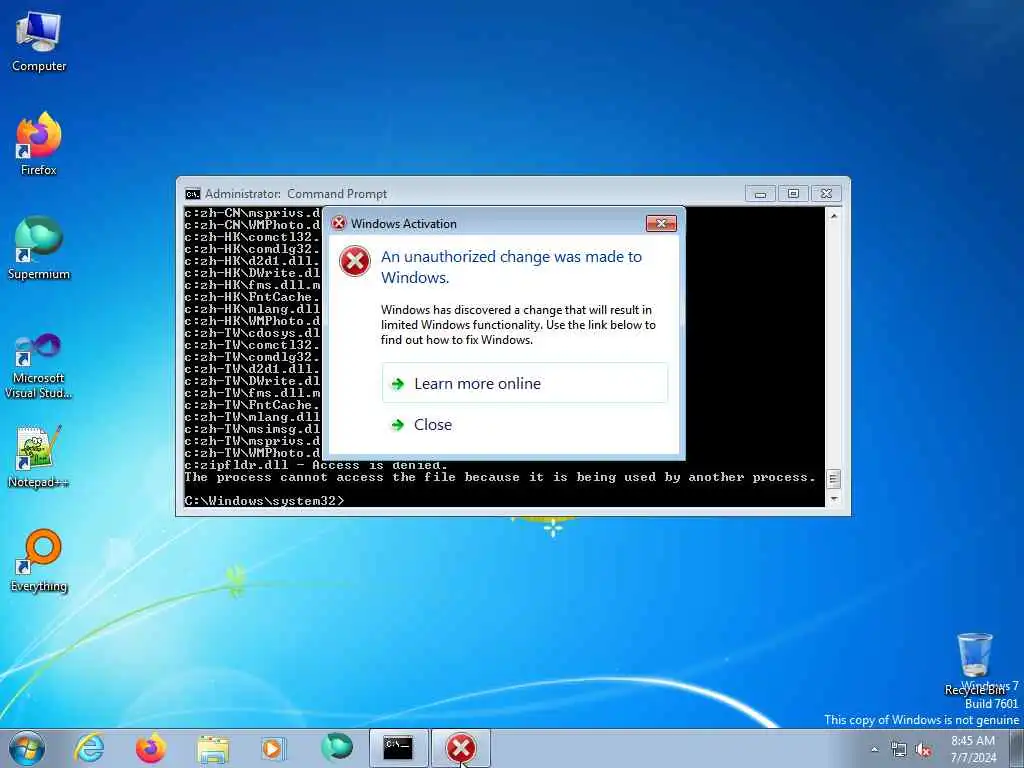The width and height of the screenshot is (1024, 768).
Task: Minimize the Command Prompt window
Action: point(760,193)
